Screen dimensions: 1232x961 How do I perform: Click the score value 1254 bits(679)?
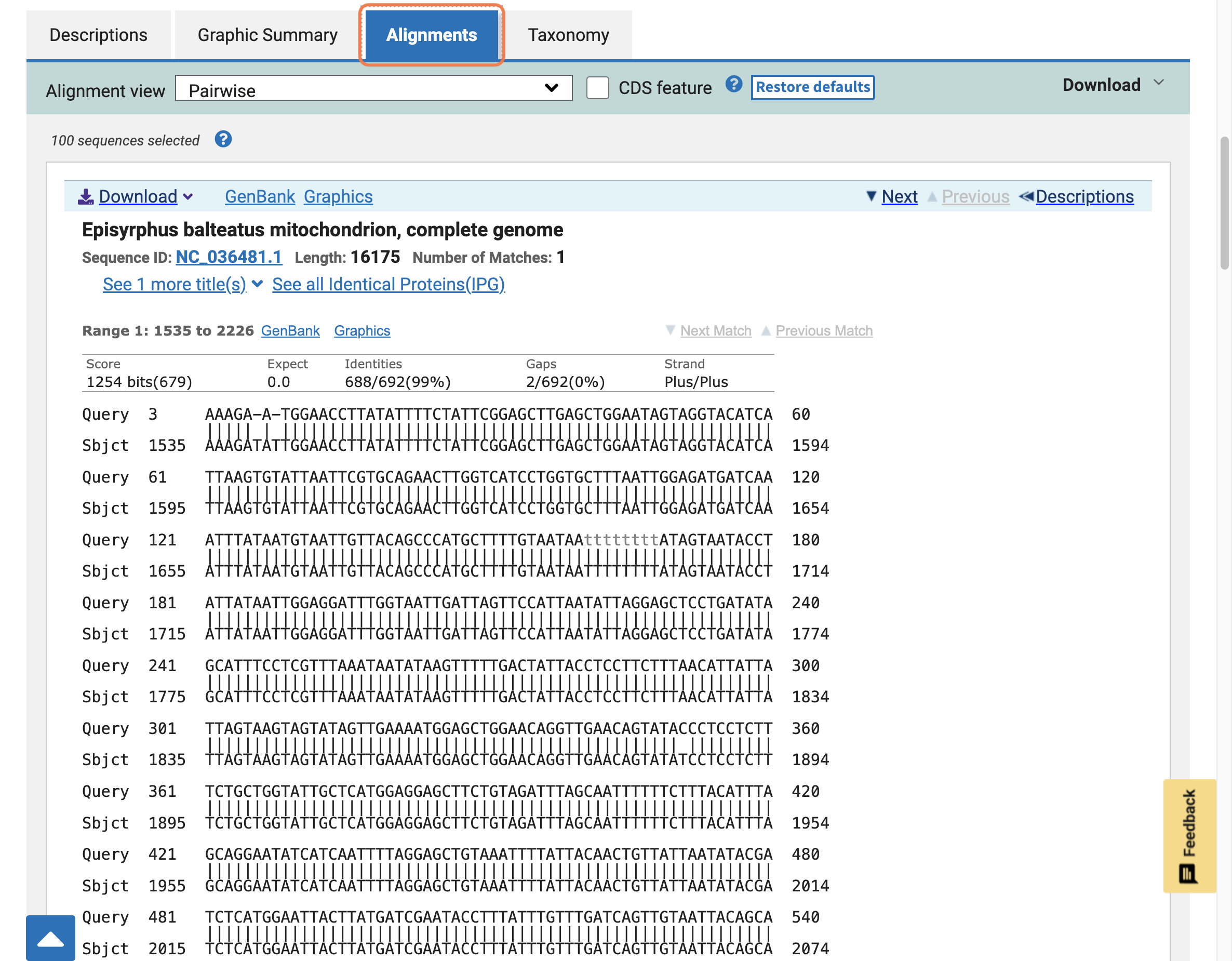tap(139, 382)
